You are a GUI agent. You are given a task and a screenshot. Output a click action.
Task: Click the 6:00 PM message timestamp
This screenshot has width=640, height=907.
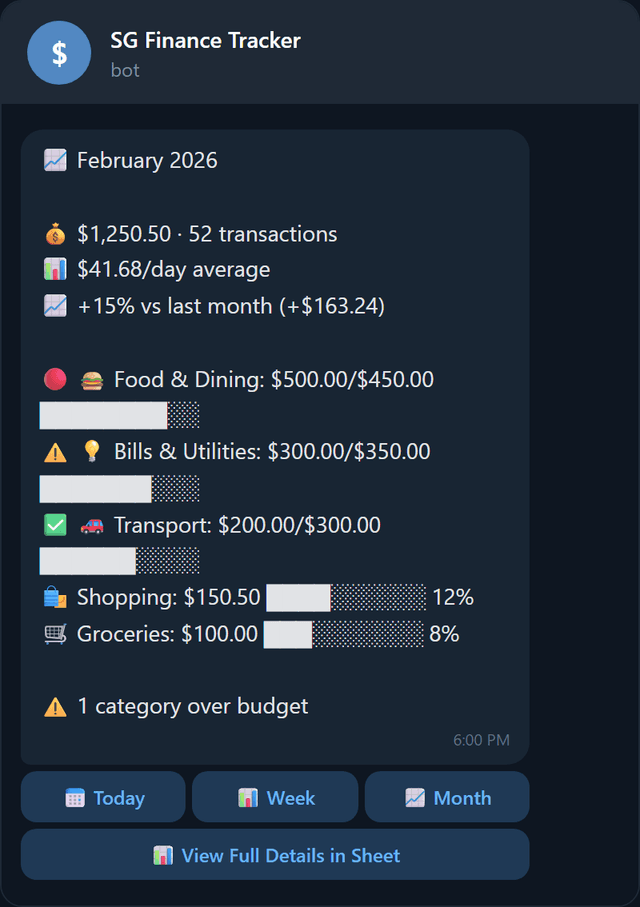pos(481,740)
